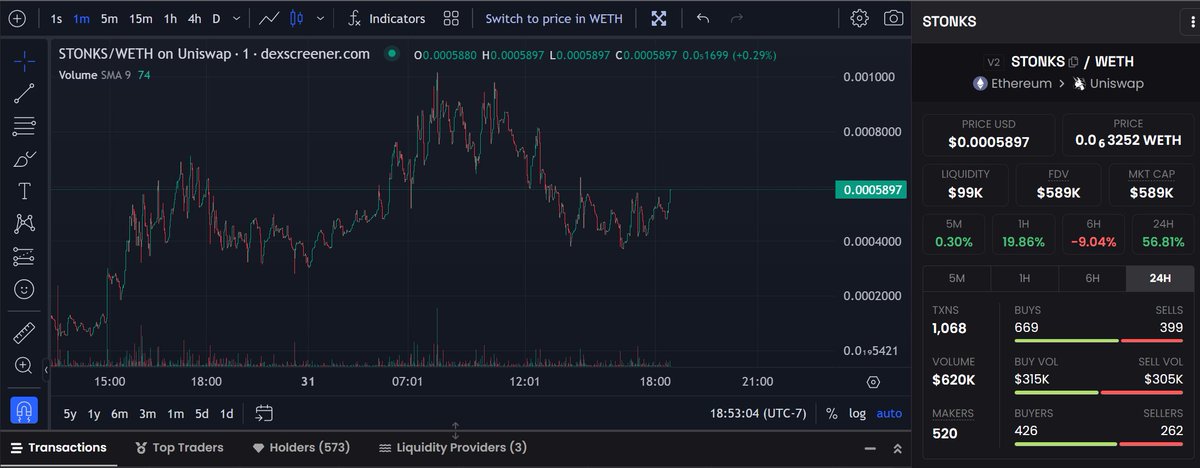Select the 24H stats tab

pos(1159,278)
